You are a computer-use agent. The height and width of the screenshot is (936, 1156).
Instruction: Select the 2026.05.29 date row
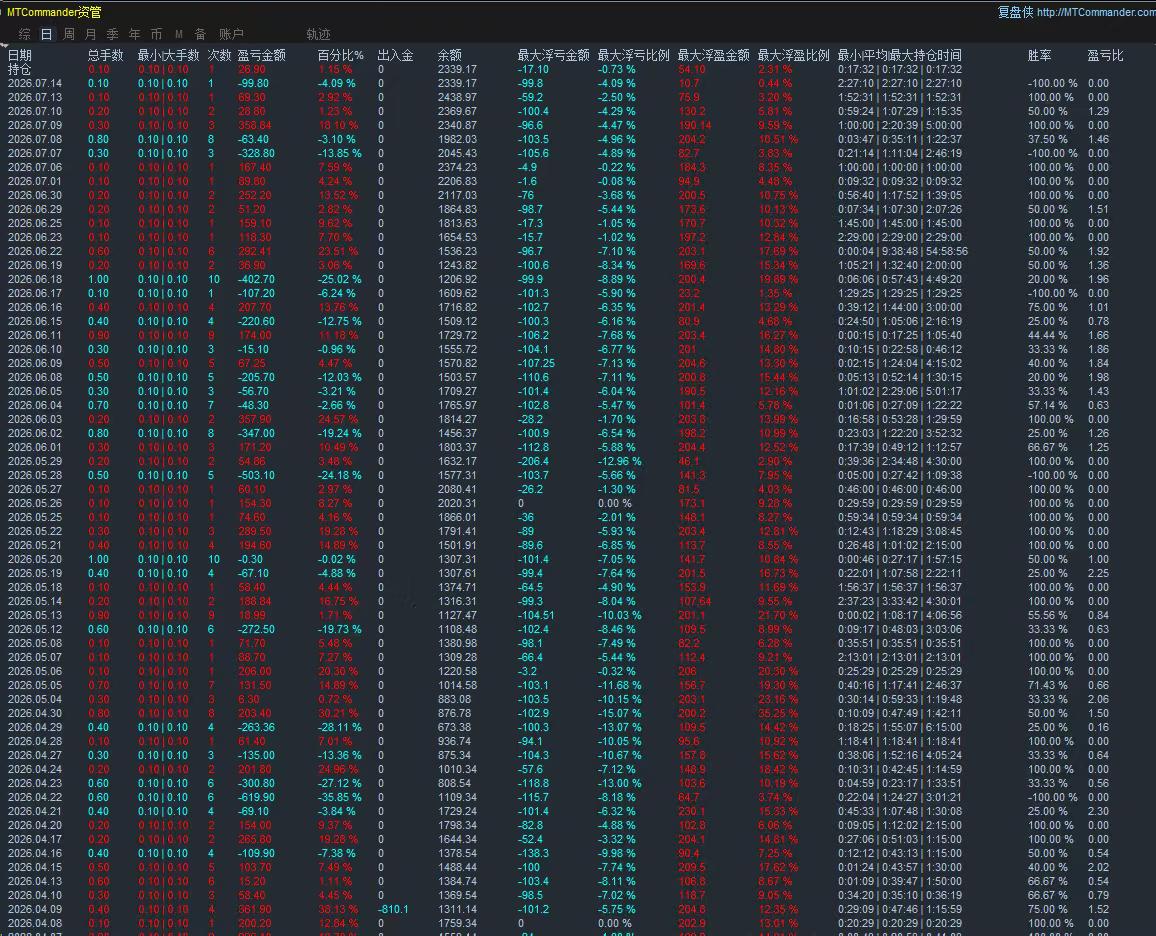click(35, 461)
